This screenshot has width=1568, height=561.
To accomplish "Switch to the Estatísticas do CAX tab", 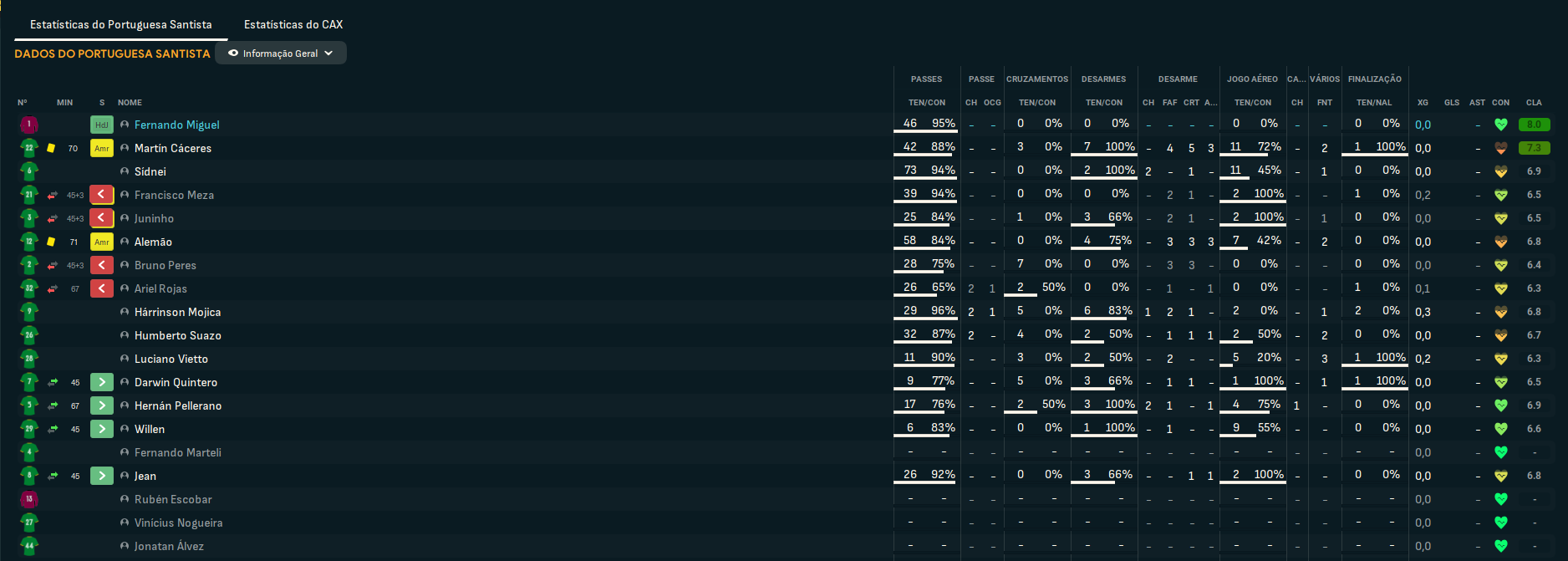I will [293, 24].
